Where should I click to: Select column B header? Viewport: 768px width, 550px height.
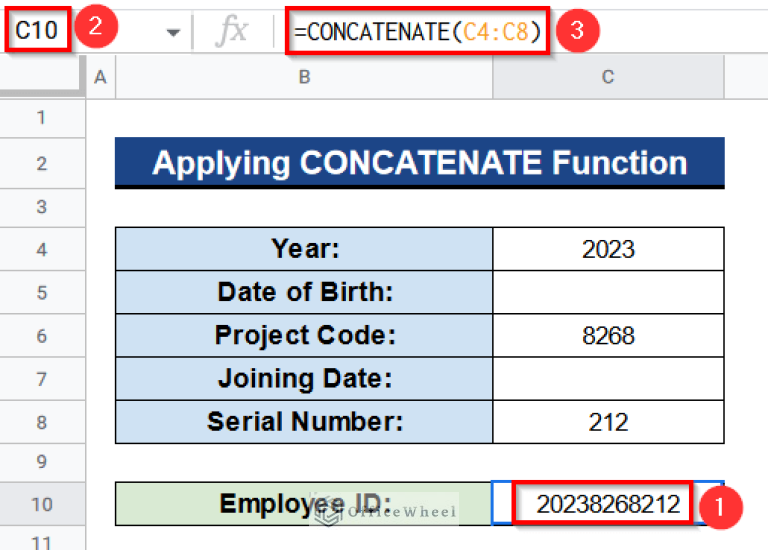(304, 77)
